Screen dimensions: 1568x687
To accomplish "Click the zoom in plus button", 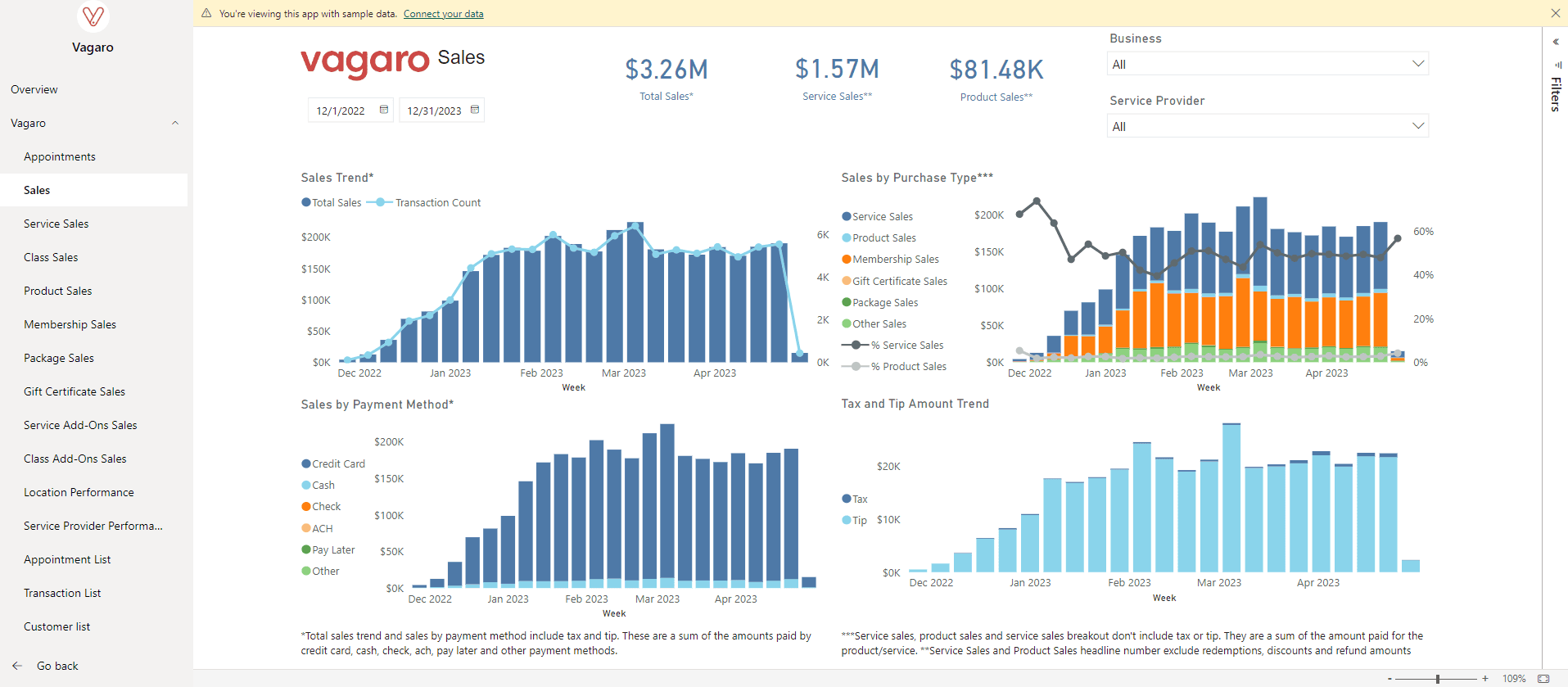I will pos(1485,679).
